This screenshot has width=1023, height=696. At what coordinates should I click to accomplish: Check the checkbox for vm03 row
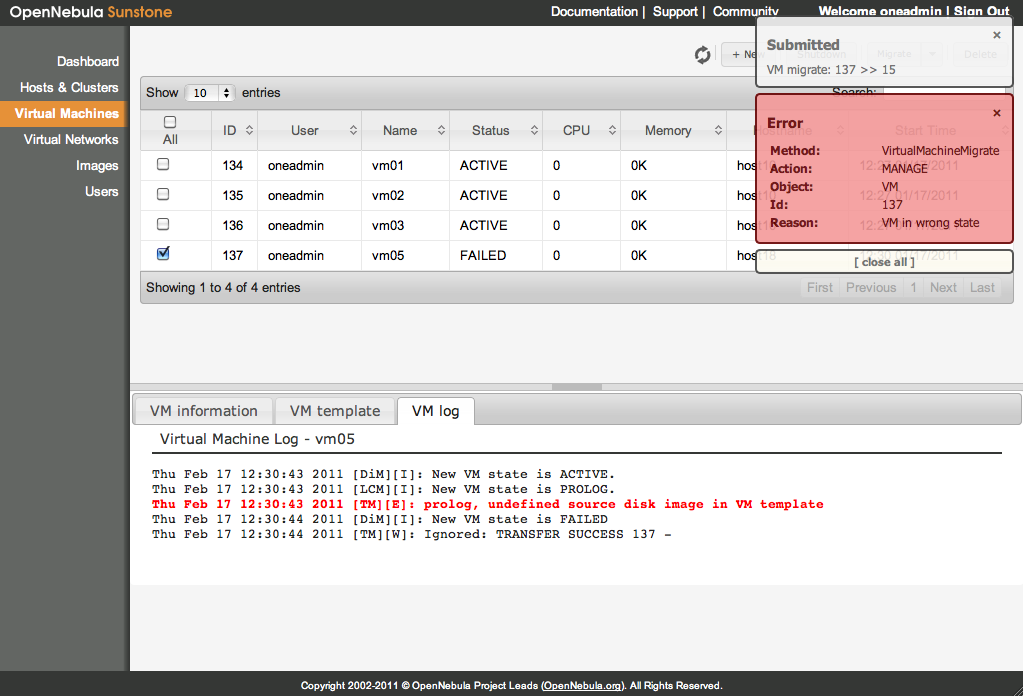click(x=164, y=224)
